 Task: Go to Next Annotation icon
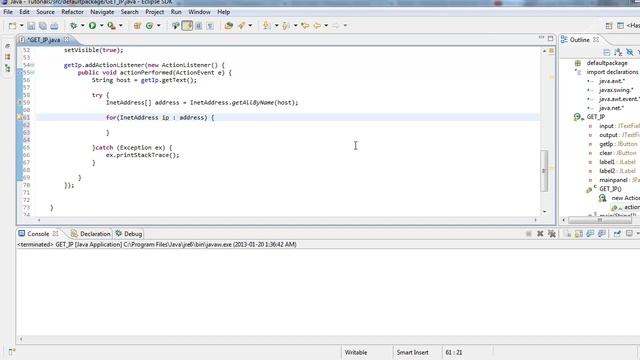267,26
